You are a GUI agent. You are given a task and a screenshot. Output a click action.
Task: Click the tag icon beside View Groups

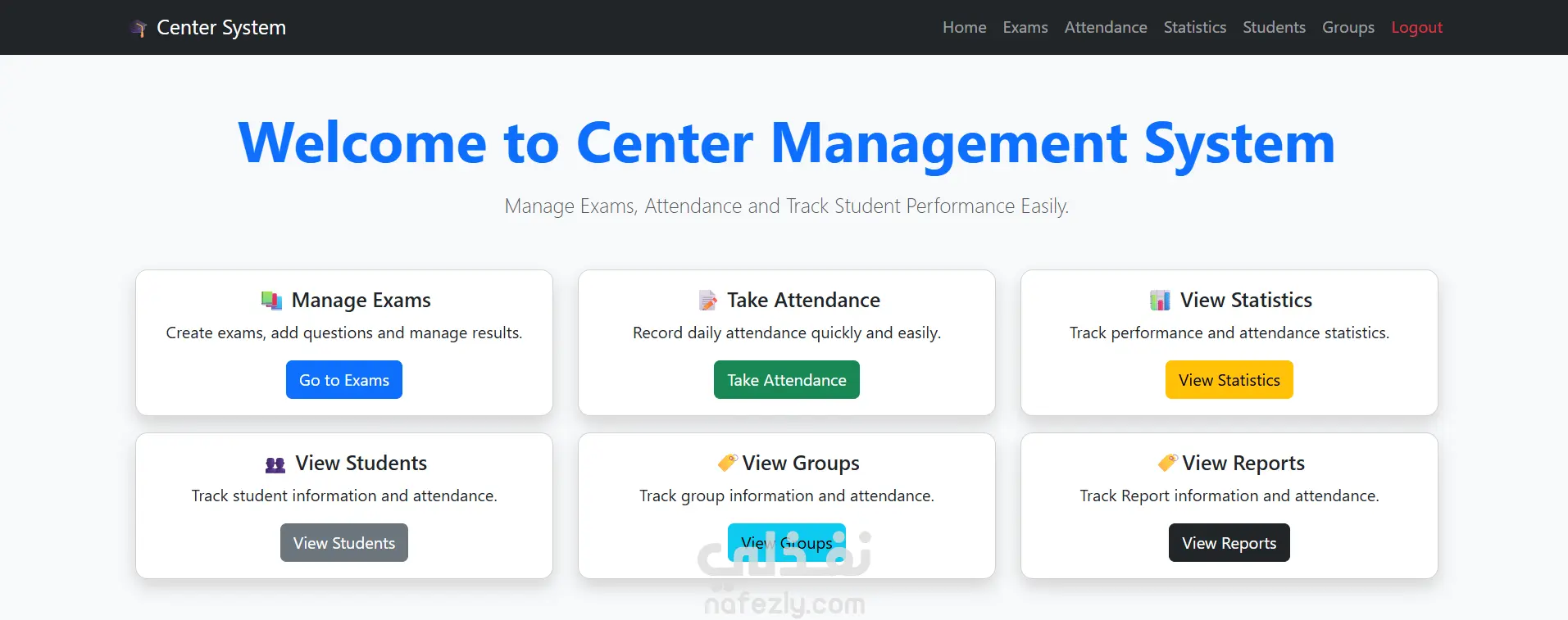tap(727, 463)
